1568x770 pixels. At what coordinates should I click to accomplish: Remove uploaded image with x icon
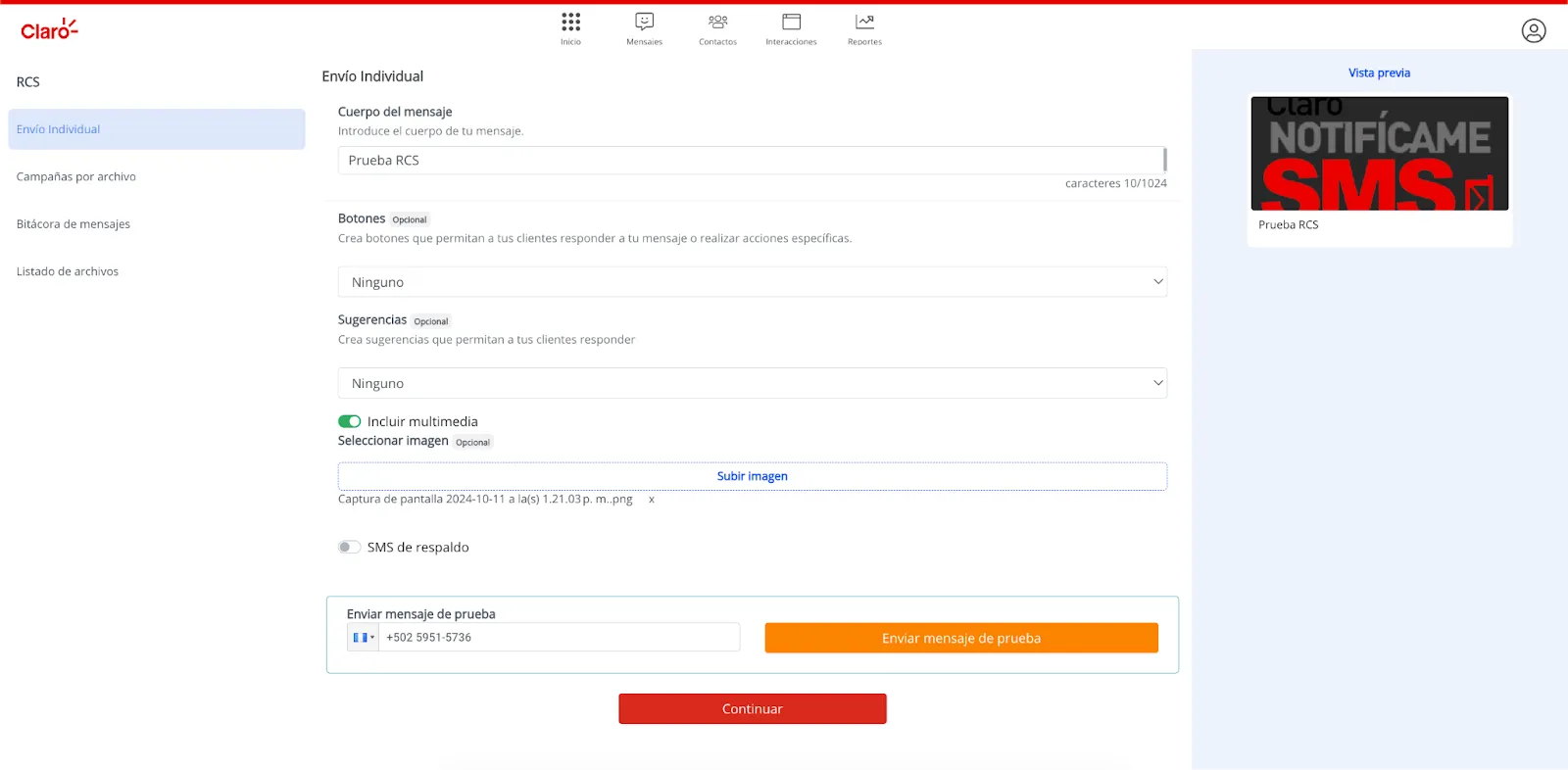[x=652, y=500]
